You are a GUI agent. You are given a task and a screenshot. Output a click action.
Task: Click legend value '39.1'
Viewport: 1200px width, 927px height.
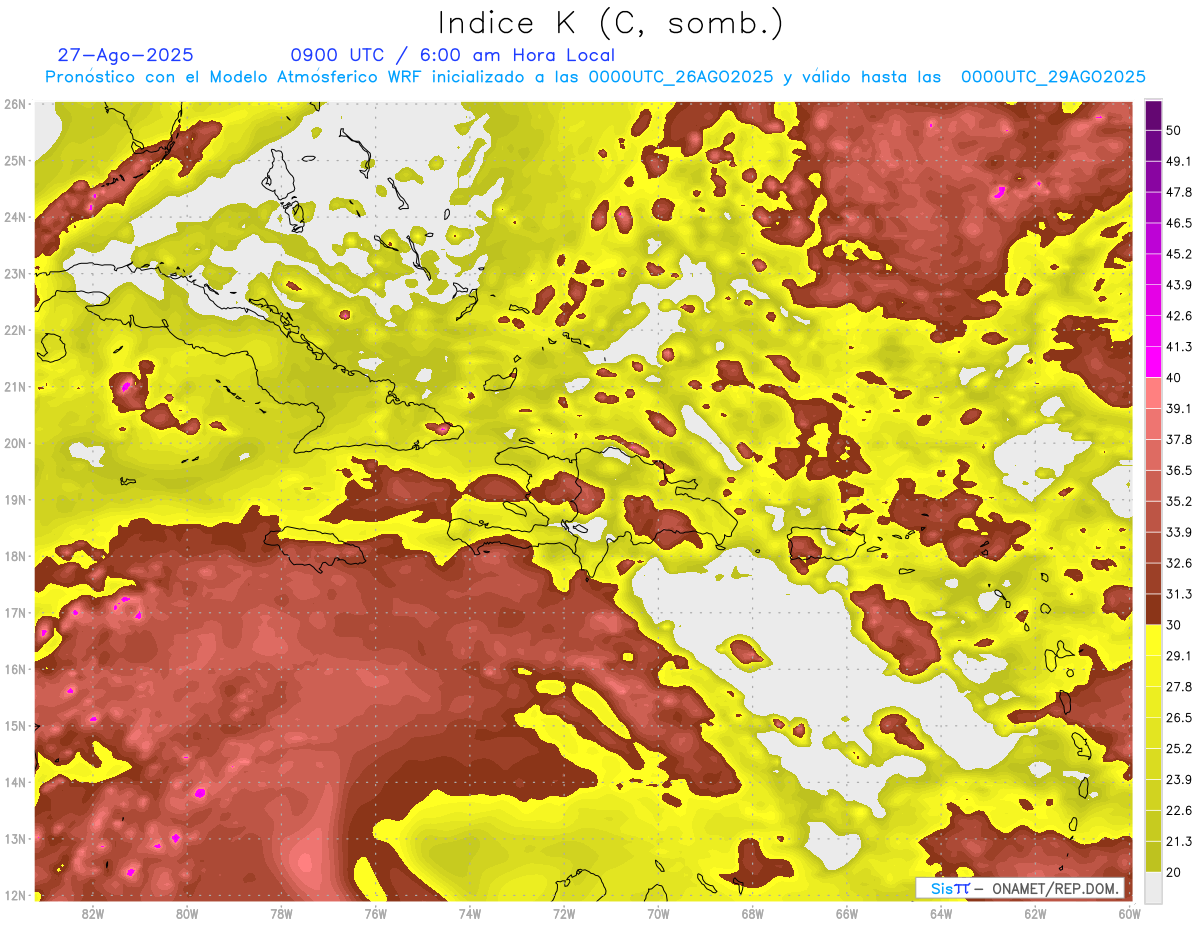pyautogui.click(x=1178, y=408)
